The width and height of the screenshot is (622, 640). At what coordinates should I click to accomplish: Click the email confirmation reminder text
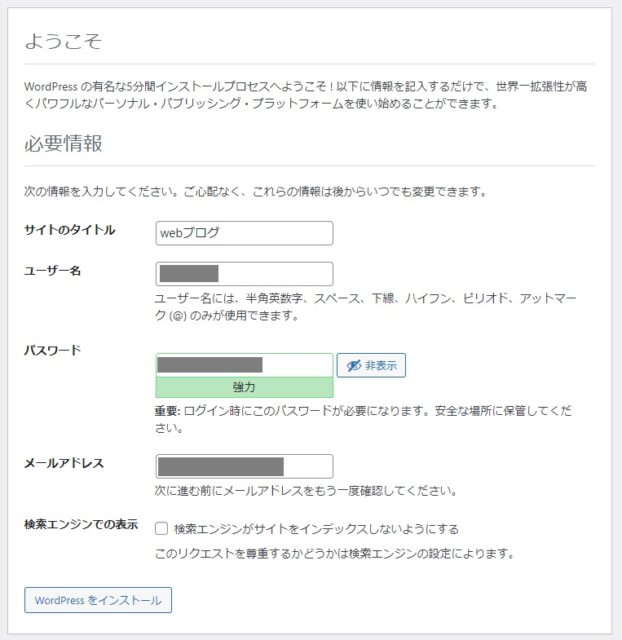(305, 491)
